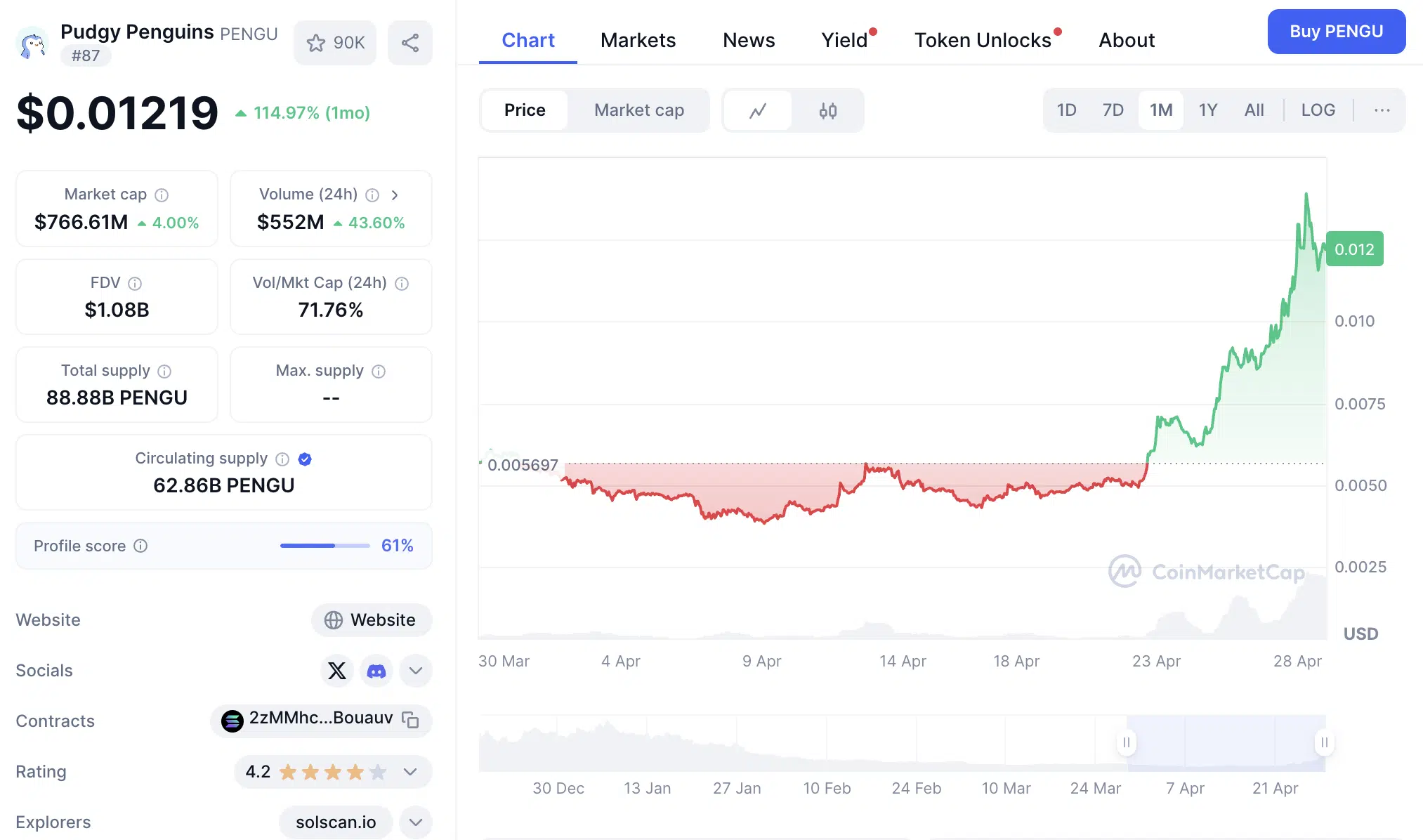Click the current price label 0.012

tap(1354, 249)
